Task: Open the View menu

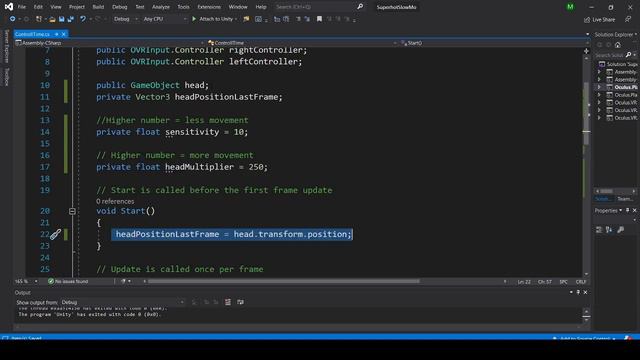Action: coord(56,7)
